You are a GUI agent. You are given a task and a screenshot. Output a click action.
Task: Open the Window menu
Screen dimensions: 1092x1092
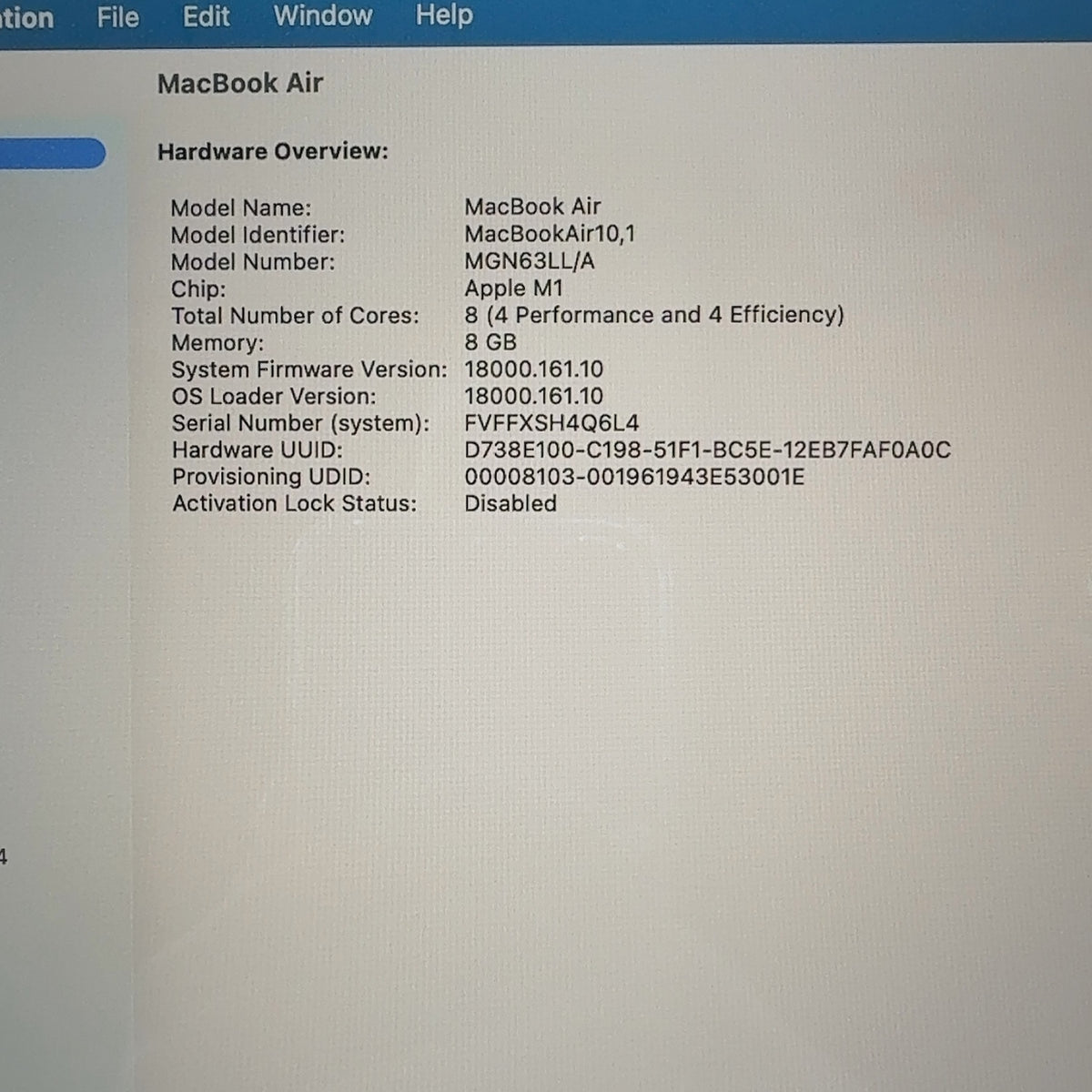323,15
